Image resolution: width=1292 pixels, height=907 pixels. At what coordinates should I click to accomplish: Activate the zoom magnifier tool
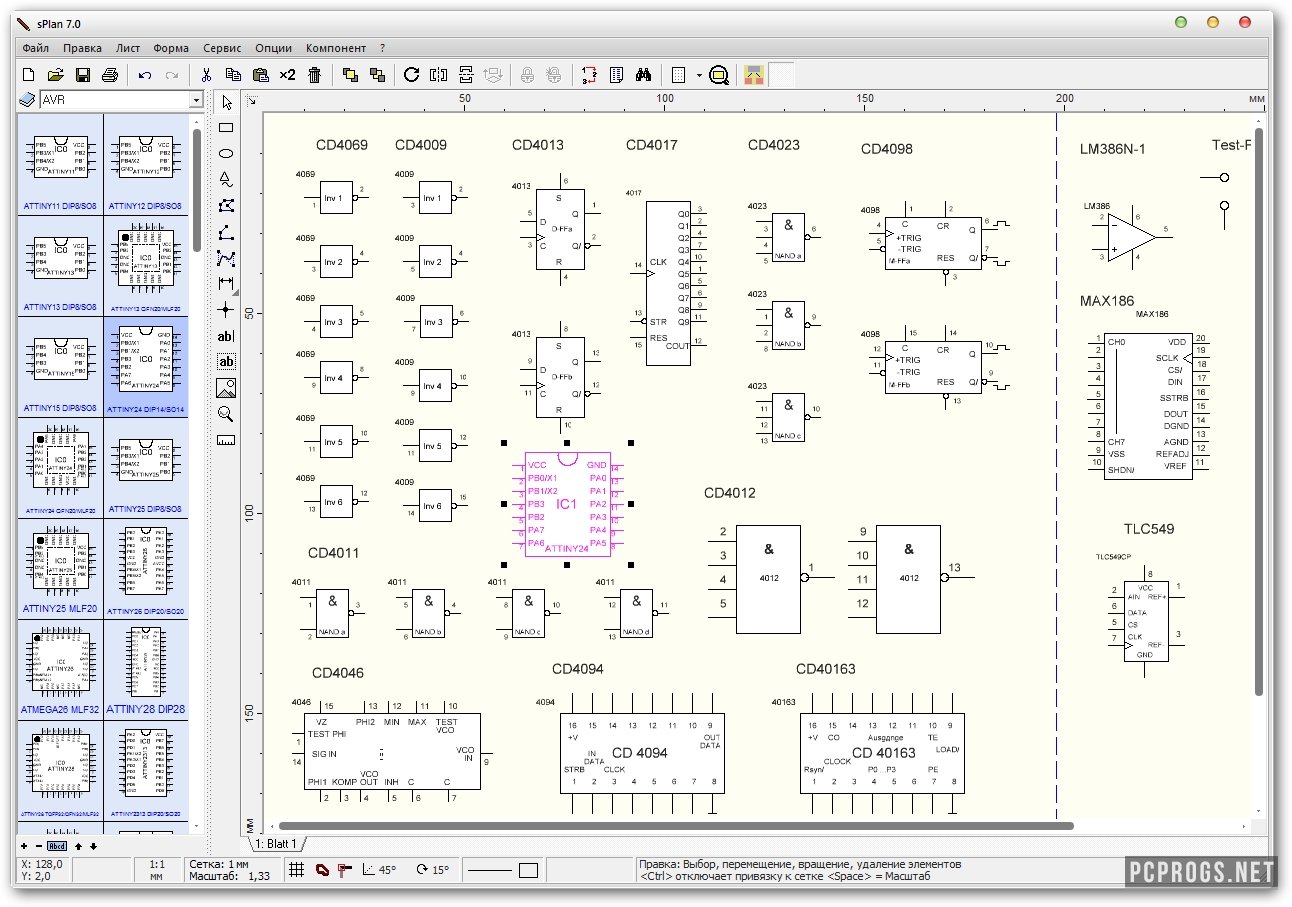(226, 414)
